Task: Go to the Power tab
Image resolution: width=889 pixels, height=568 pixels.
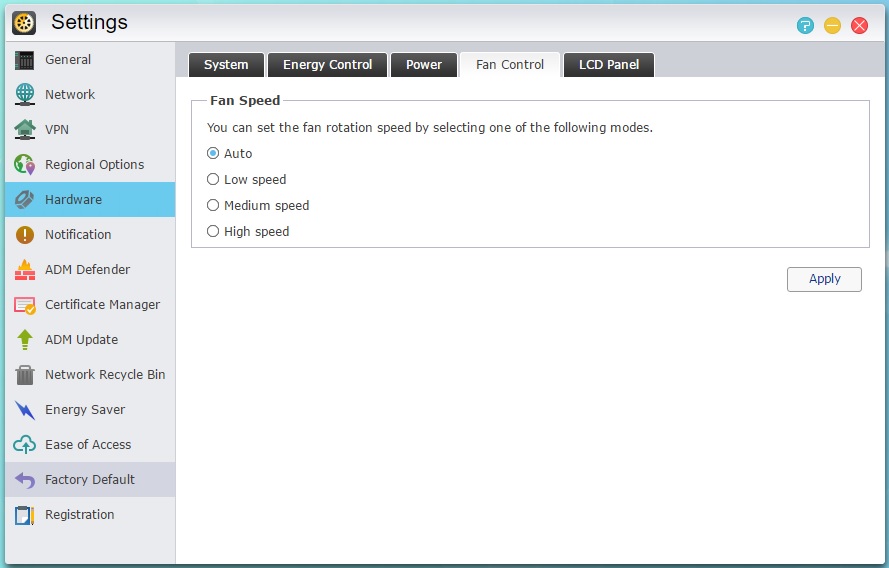Action: (x=424, y=65)
